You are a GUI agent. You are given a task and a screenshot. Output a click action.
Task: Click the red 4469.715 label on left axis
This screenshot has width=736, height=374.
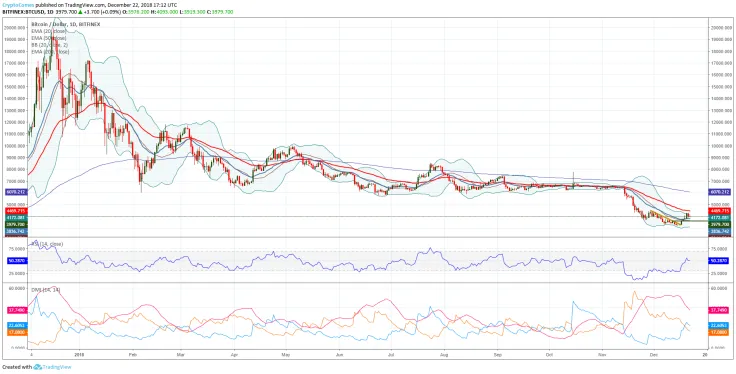coord(16,211)
